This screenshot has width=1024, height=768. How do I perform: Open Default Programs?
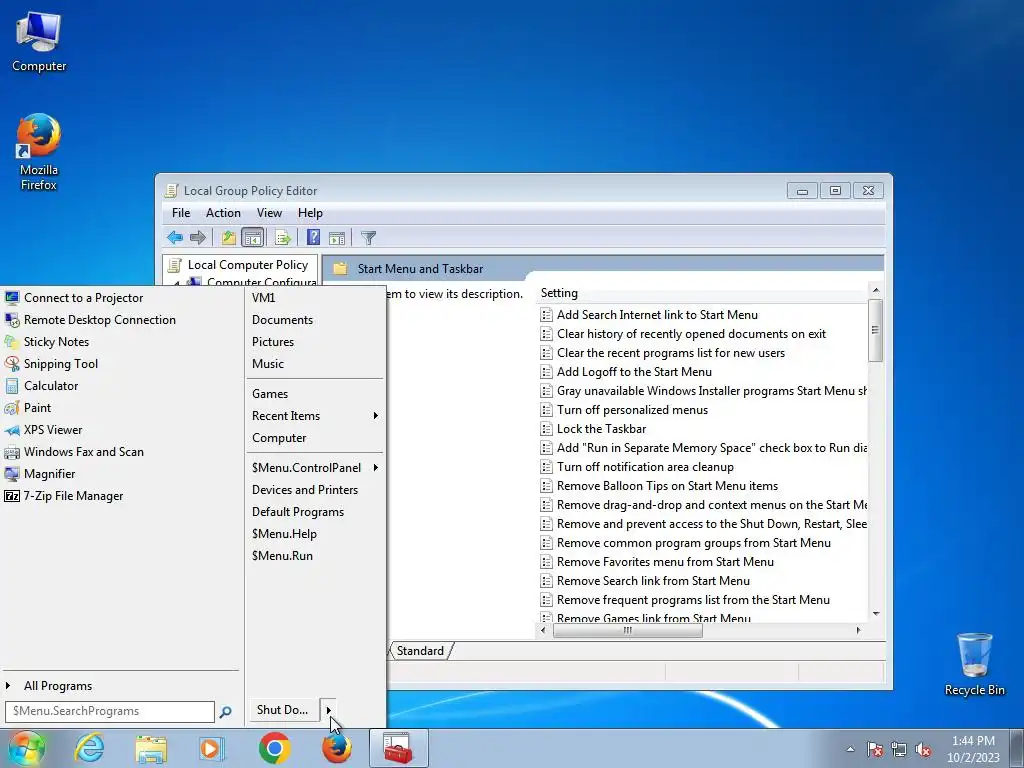click(298, 512)
